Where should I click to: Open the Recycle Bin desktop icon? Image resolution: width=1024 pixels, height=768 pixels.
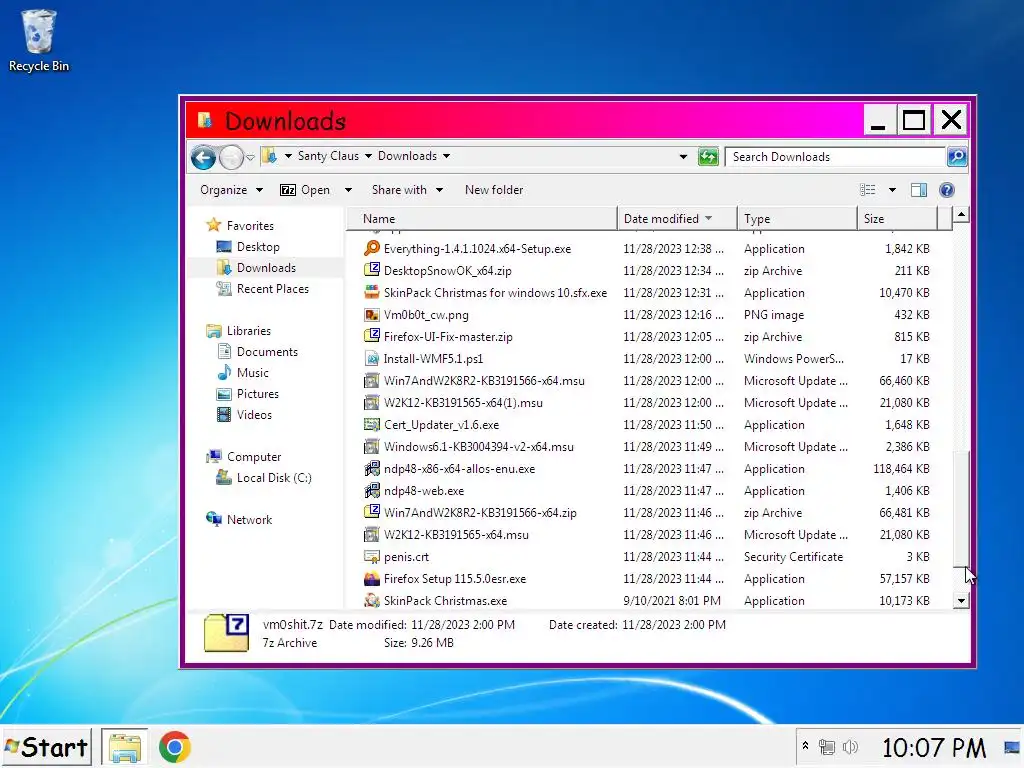click(x=39, y=40)
